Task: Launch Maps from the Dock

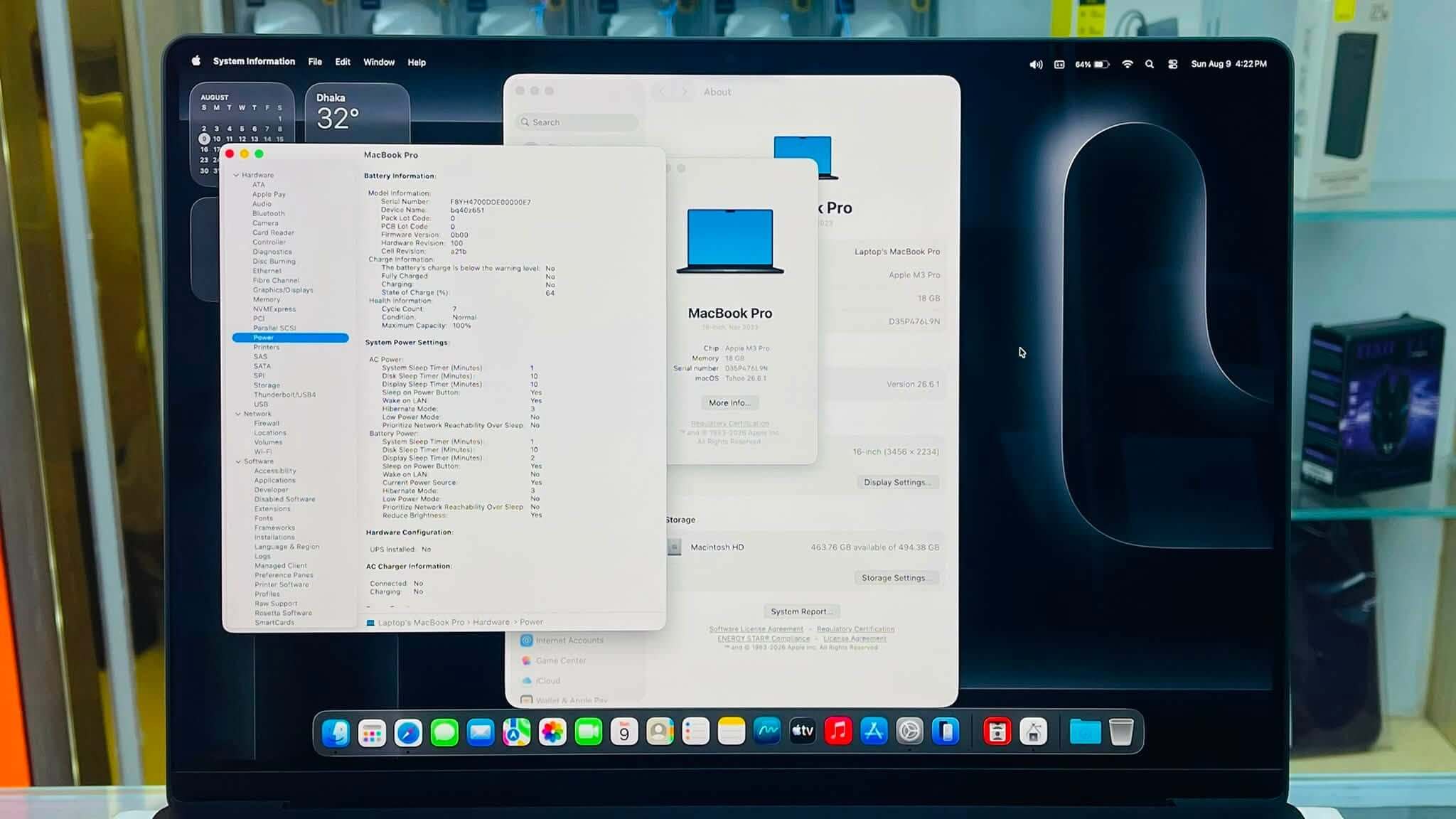Action: point(516,732)
